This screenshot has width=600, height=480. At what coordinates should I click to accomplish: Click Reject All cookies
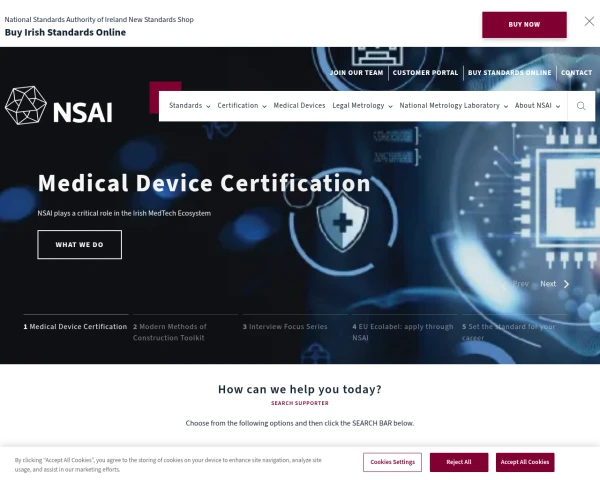tap(458, 462)
